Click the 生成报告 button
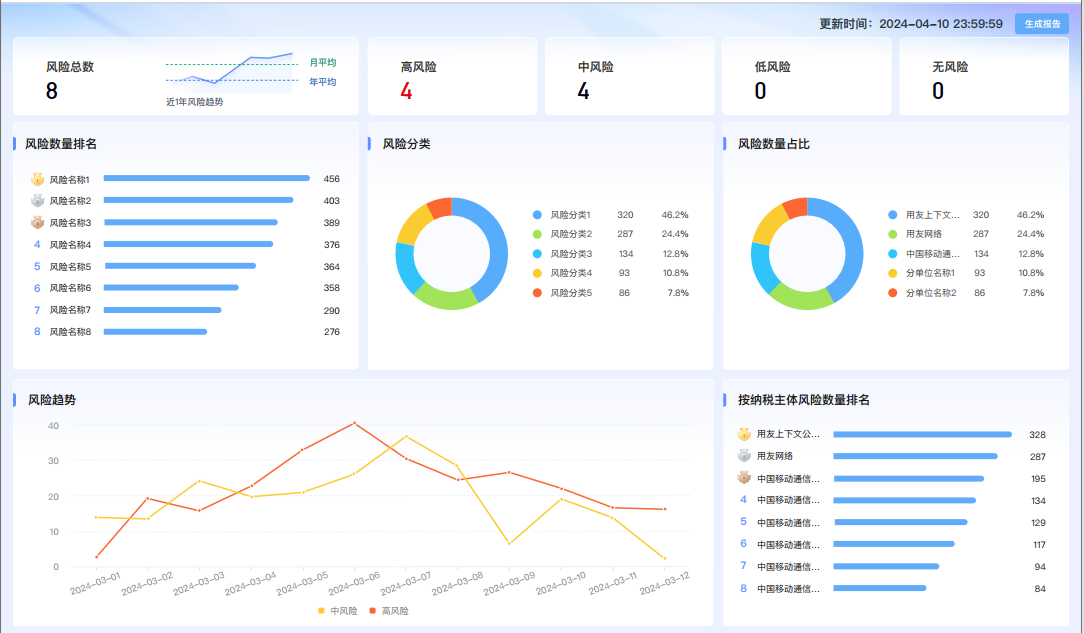The width and height of the screenshot is (1084, 633). pyautogui.click(x=1042, y=24)
